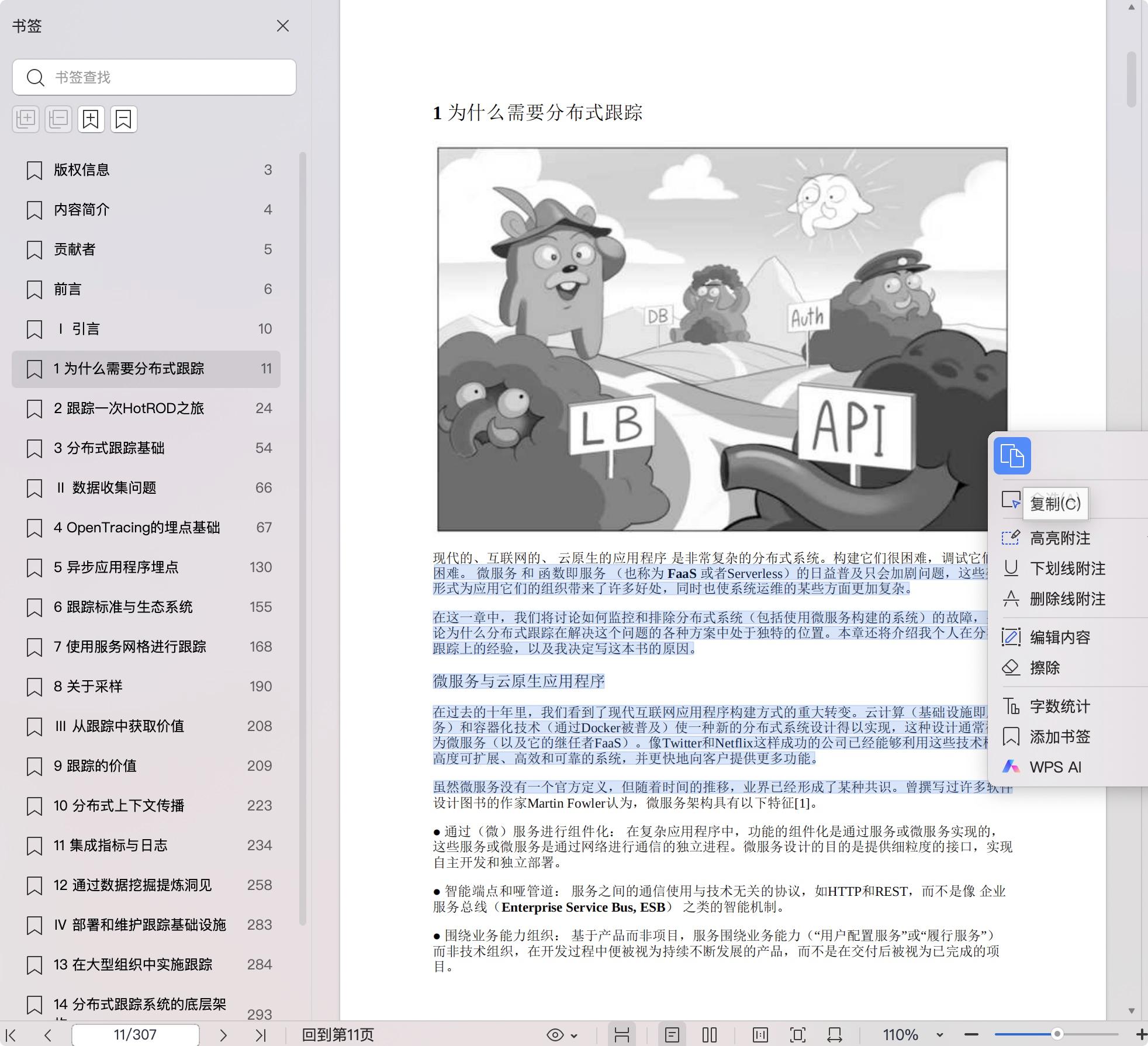
Task: Click the bookmark icon beside 8 关于采样
Action: (34, 687)
